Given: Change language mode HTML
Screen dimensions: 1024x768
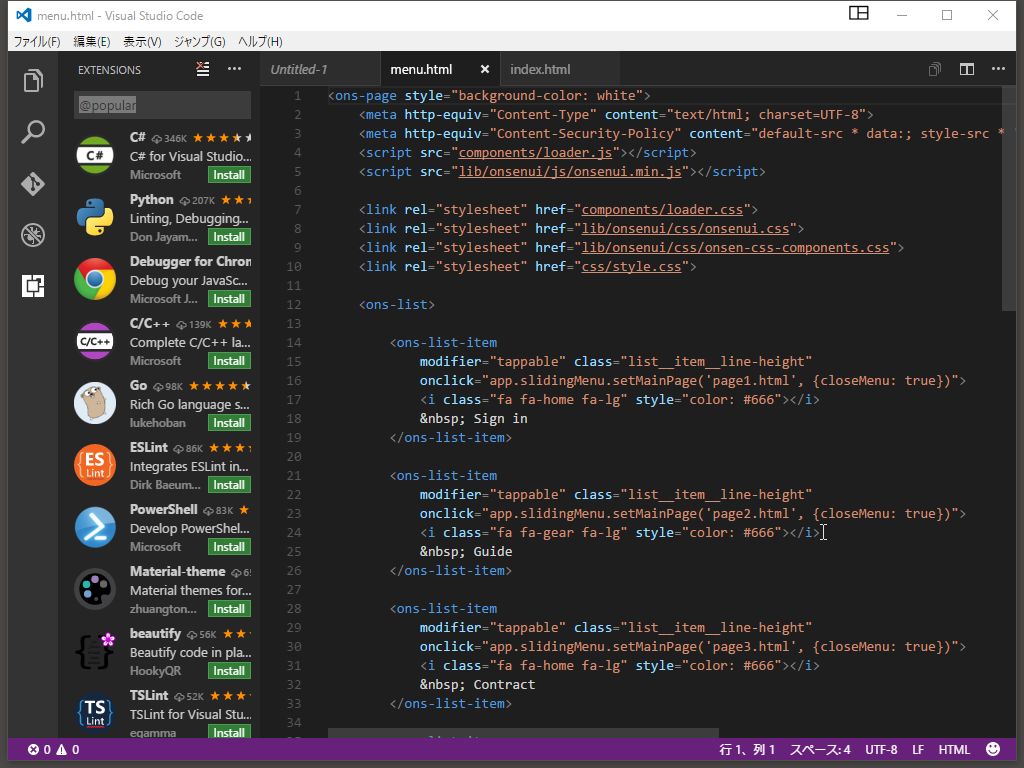Looking at the screenshot, I should pos(954,750).
